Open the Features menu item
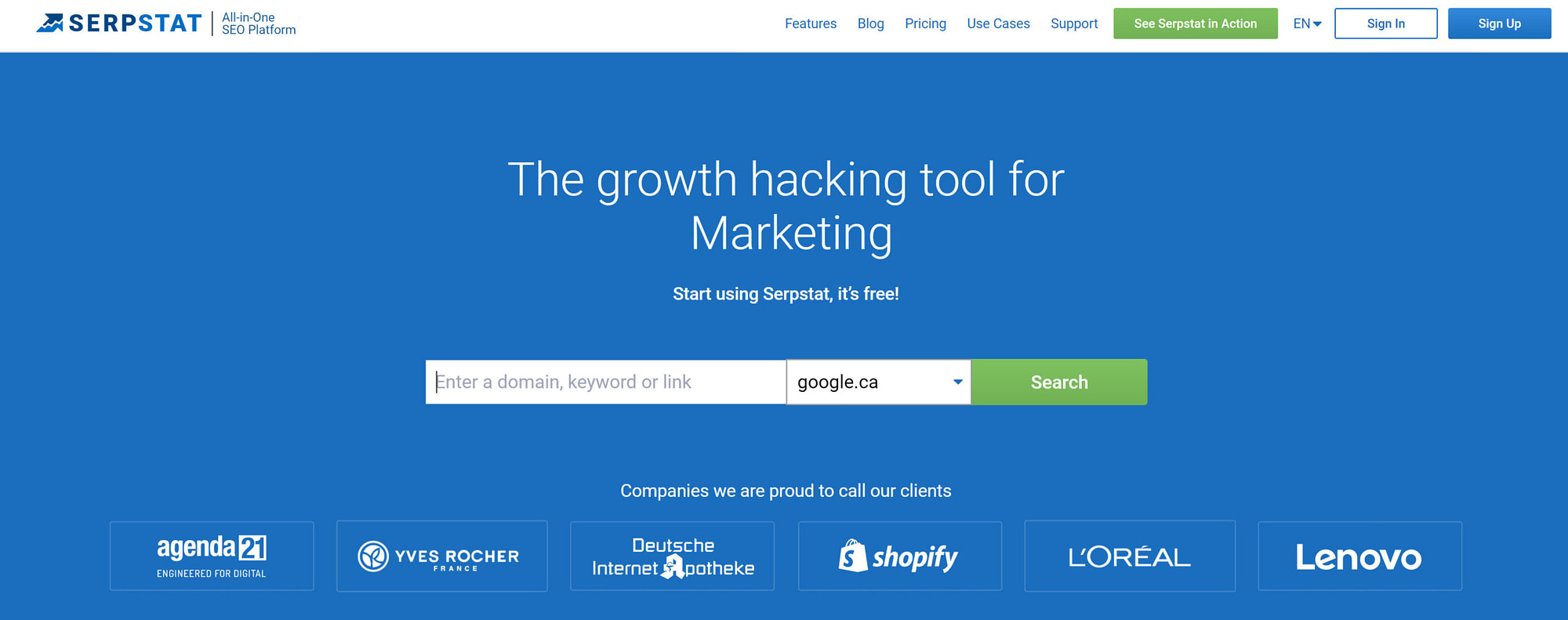 (811, 24)
